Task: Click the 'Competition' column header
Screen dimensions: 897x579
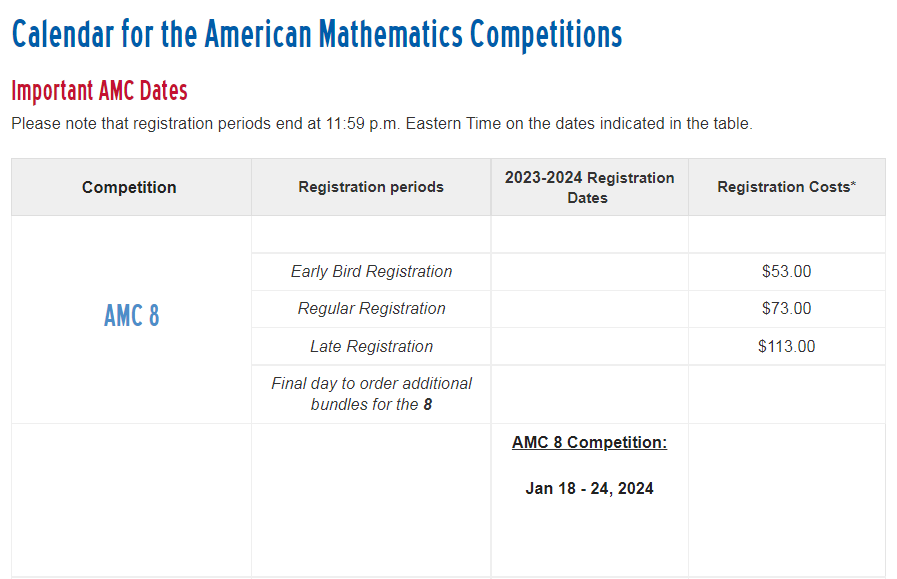Action: [x=129, y=187]
